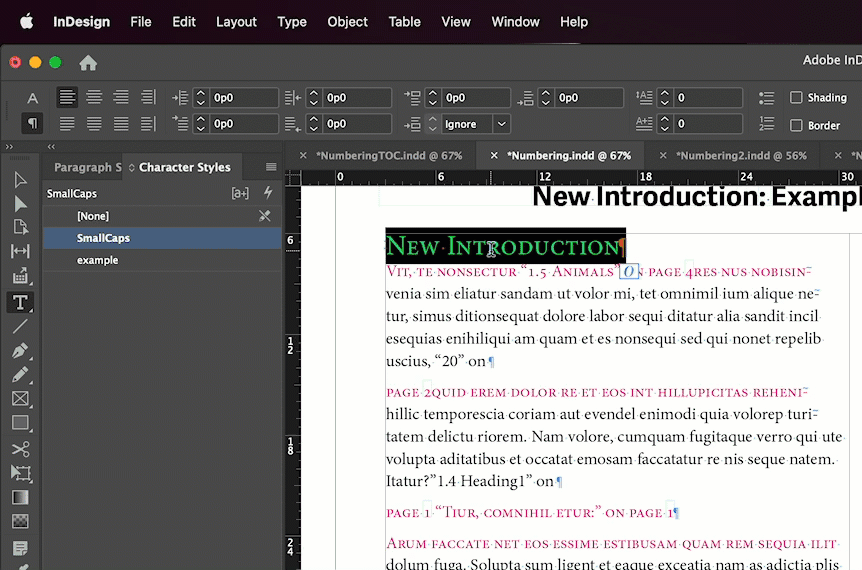Pick the Direct Selection tool
The width and height of the screenshot is (862, 570).
pos(20,203)
